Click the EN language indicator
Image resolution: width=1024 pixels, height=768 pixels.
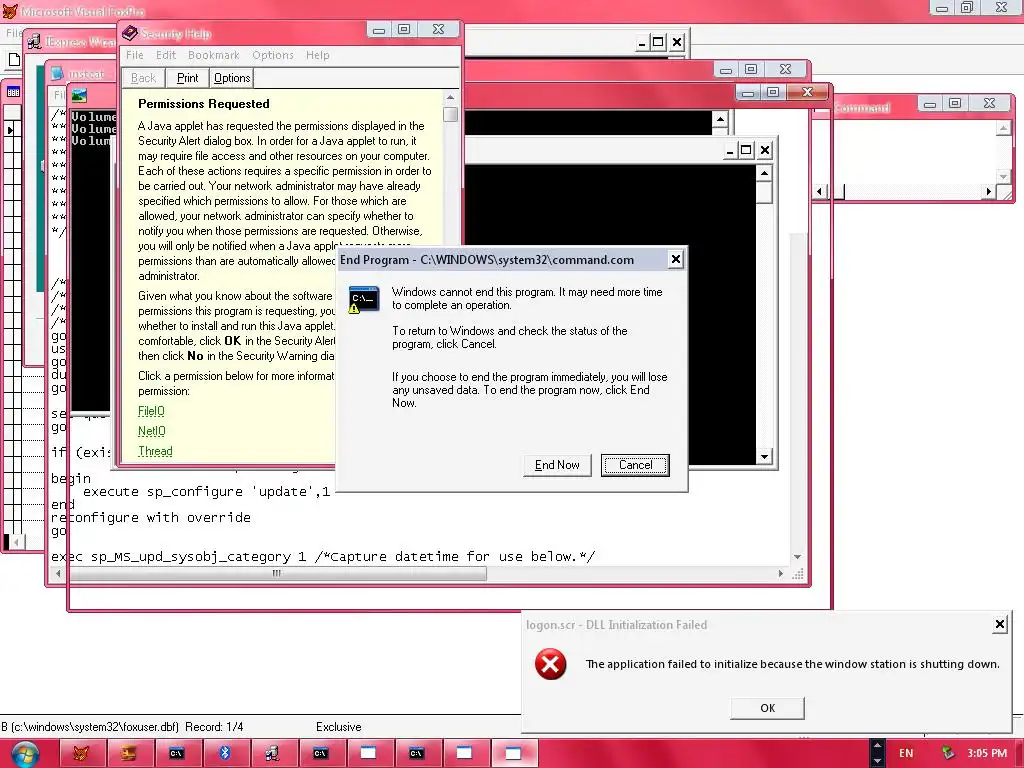point(906,753)
